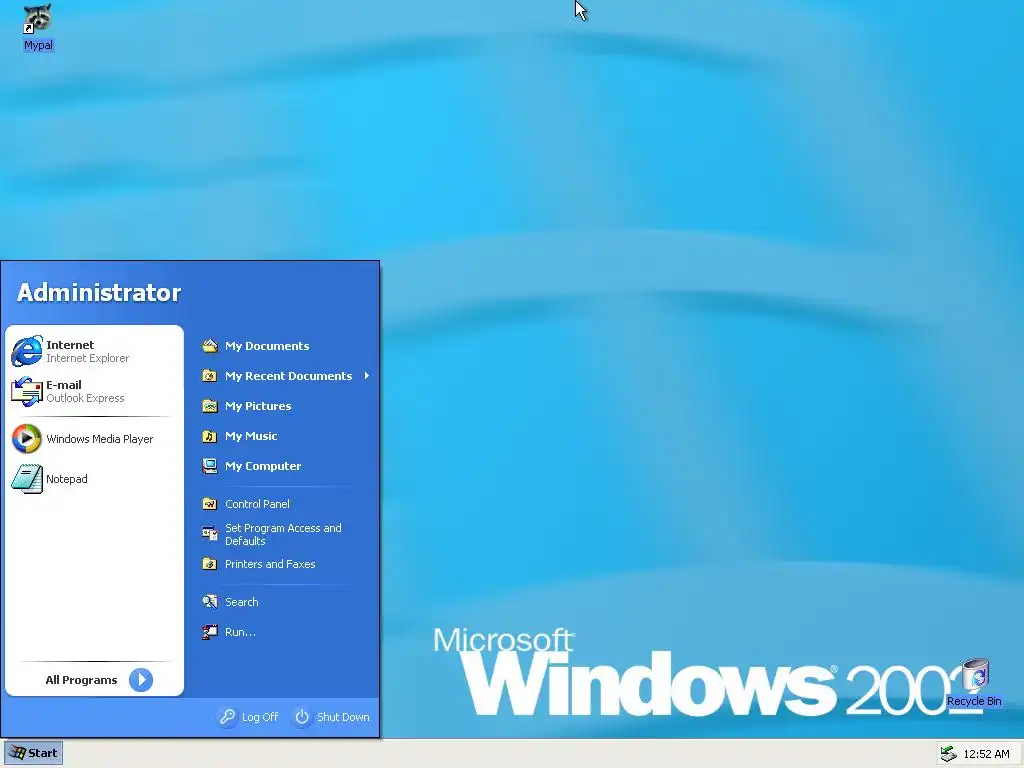The height and width of the screenshot is (768, 1024).
Task: Click the Start button on taskbar
Action: click(x=34, y=753)
